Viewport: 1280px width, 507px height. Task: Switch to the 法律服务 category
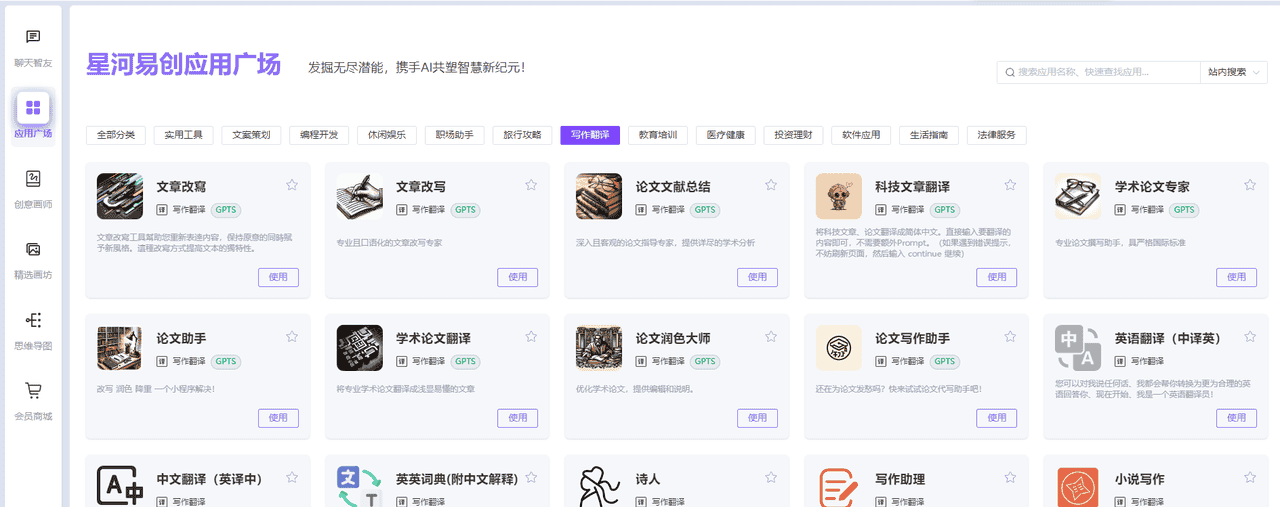(x=997, y=135)
